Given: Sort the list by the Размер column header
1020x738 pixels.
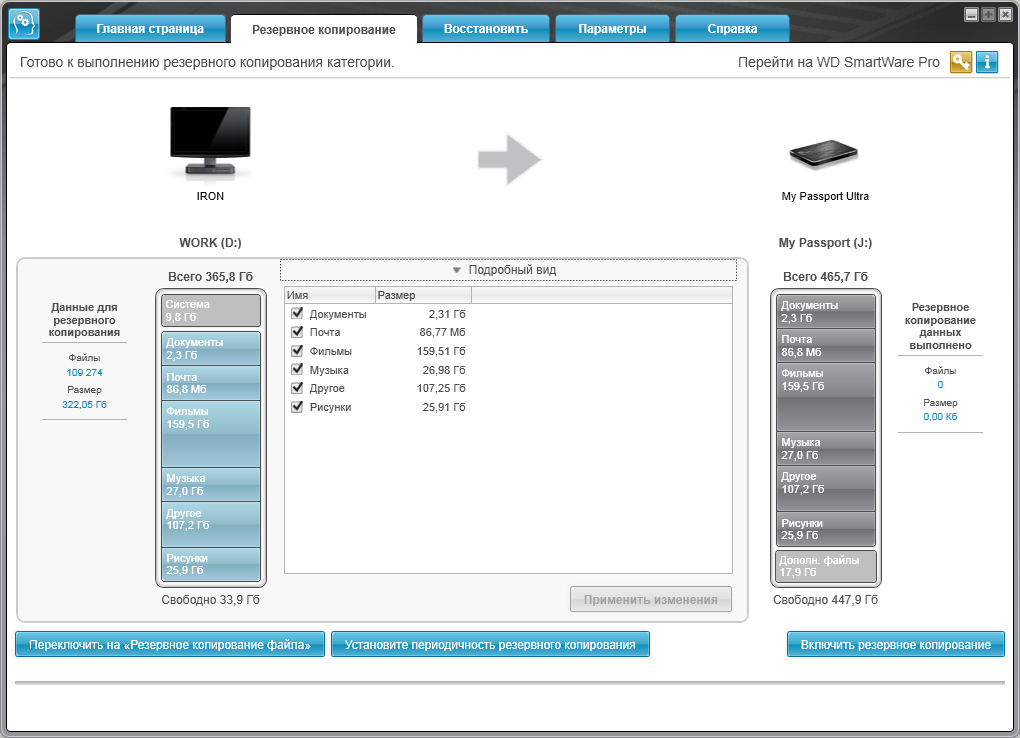Looking at the screenshot, I should tap(423, 295).
